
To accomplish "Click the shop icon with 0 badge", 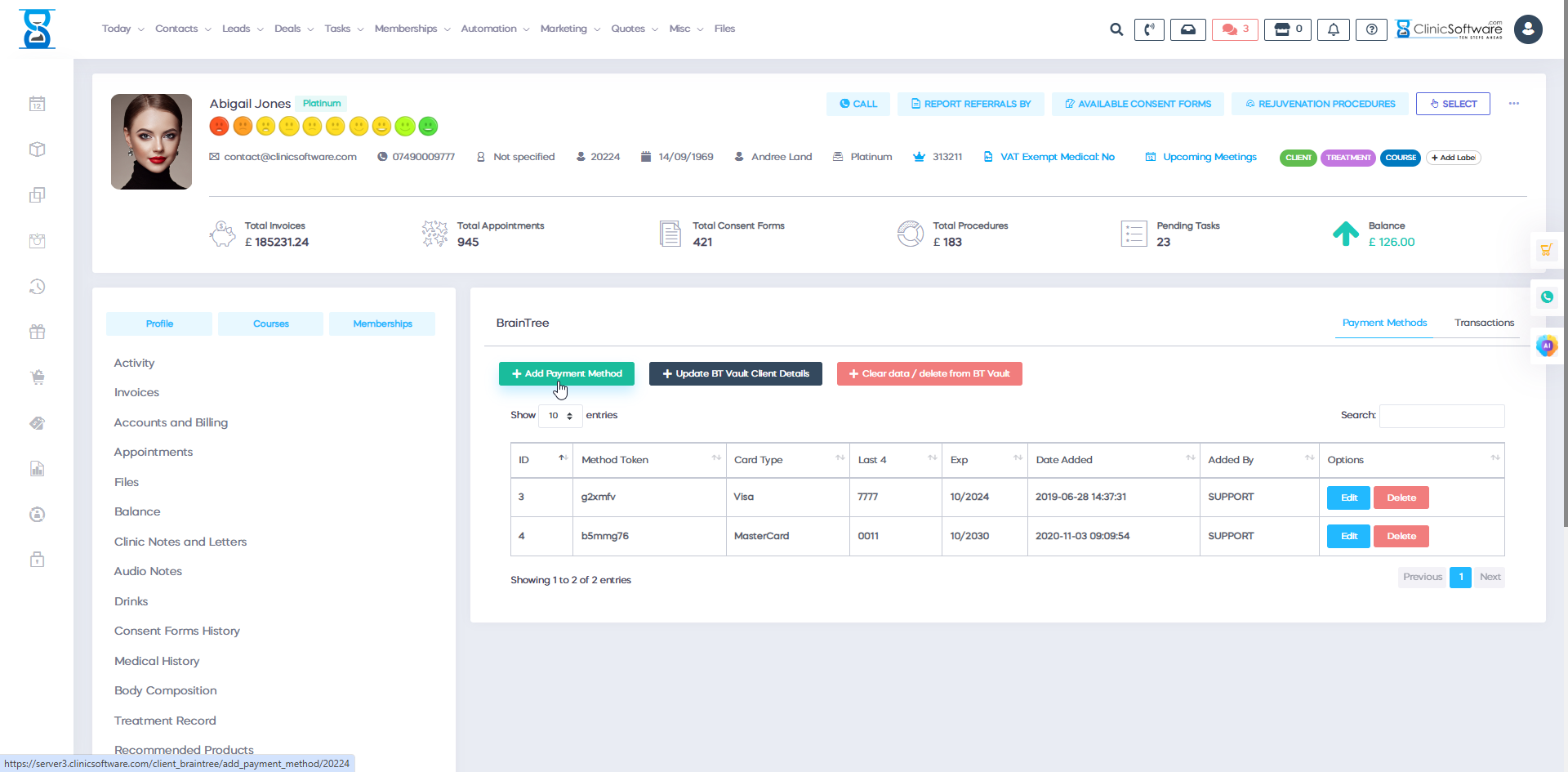I will pos(1287,29).
